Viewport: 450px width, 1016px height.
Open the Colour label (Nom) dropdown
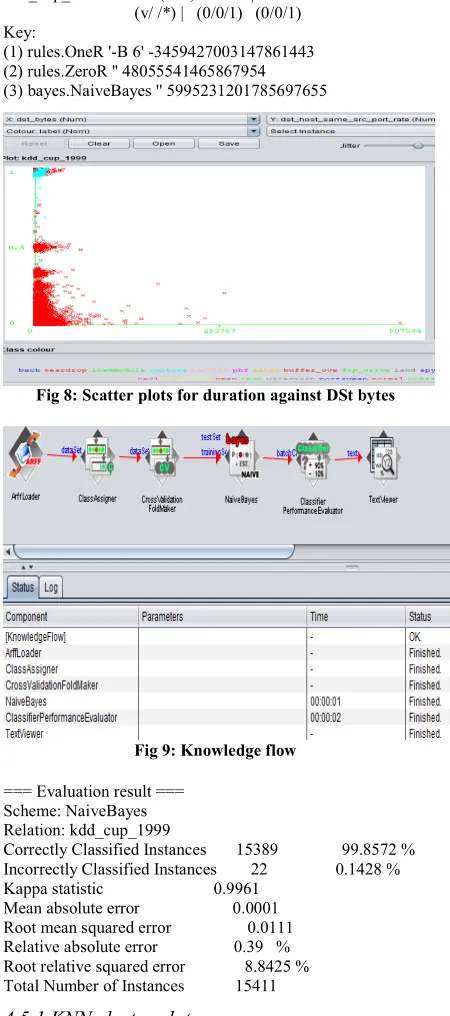tap(132, 131)
